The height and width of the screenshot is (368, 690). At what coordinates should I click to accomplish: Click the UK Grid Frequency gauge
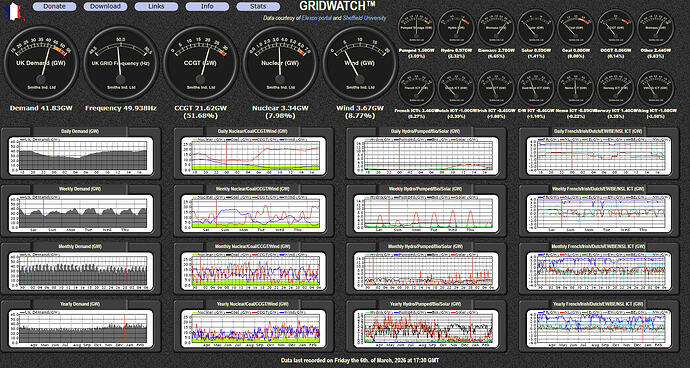coord(121,63)
